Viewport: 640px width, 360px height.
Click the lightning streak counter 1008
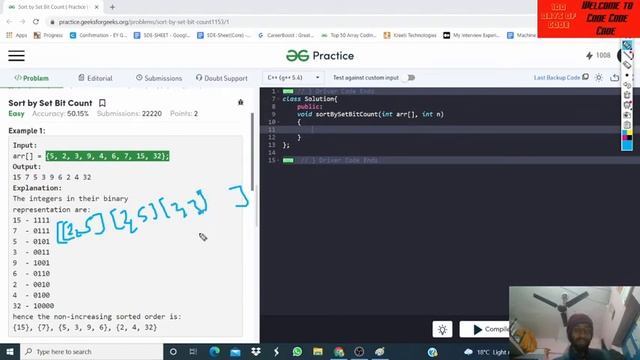pyautogui.click(x=598, y=56)
